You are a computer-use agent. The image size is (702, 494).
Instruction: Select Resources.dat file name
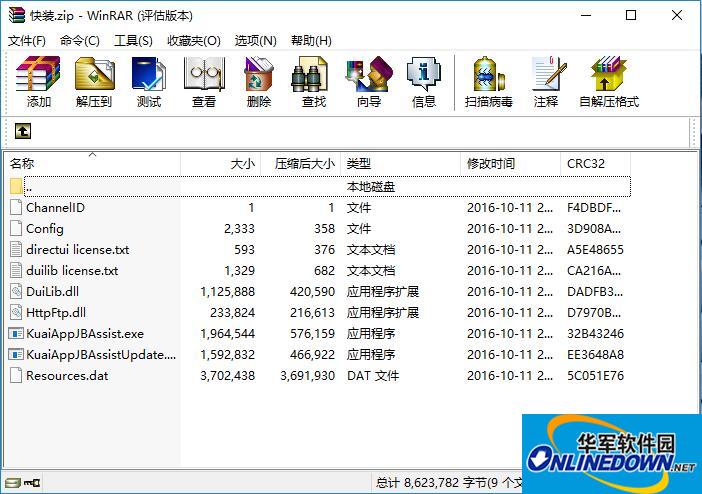tap(67, 375)
